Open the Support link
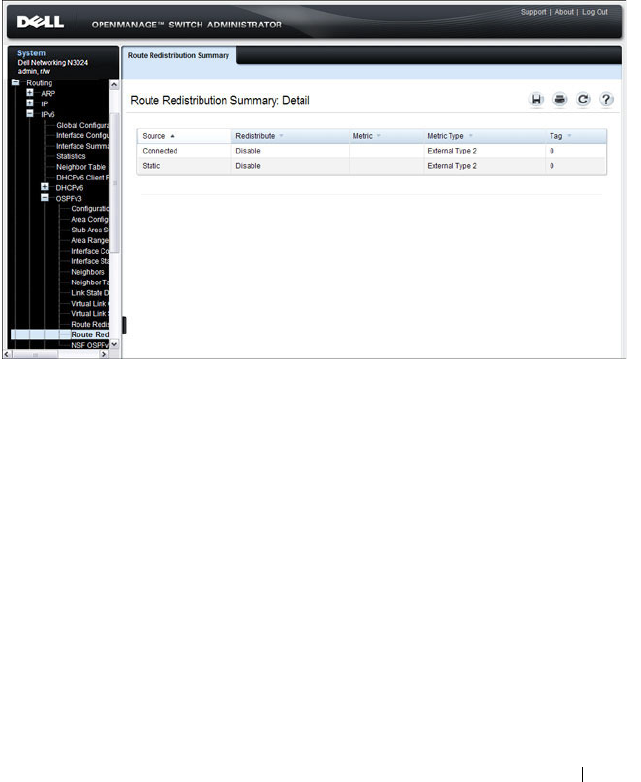 click(533, 12)
